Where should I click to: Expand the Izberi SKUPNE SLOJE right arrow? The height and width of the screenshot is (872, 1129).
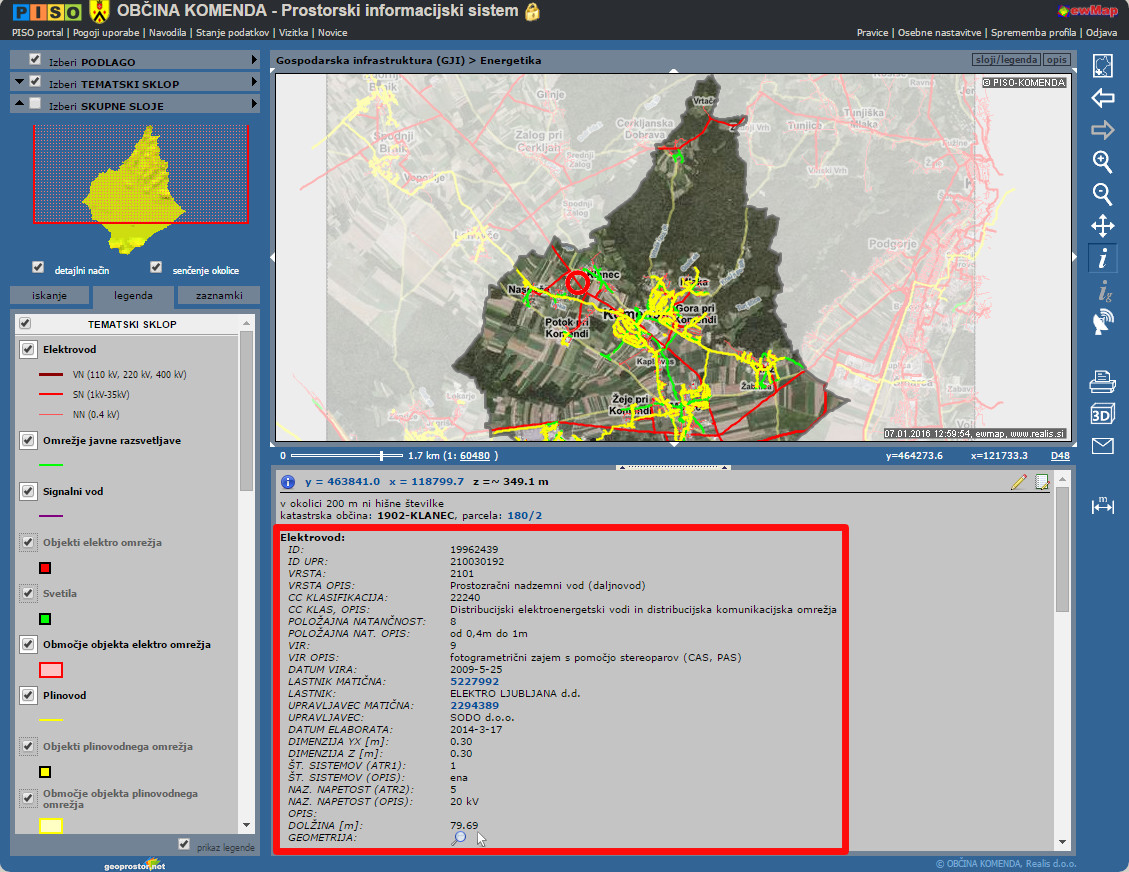[254, 105]
